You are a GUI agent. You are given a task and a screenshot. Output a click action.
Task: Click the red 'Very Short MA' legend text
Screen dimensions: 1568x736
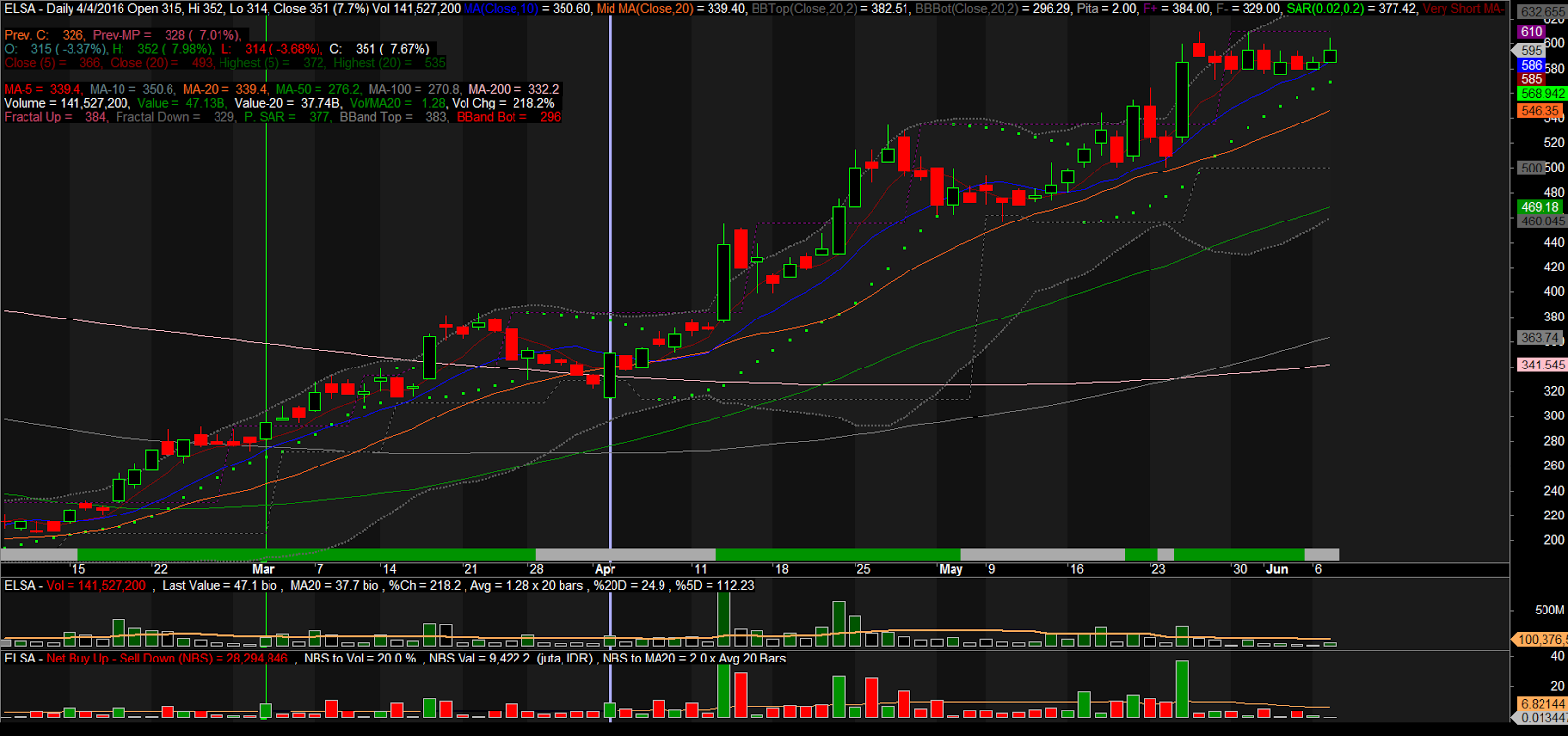coord(1463,9)
